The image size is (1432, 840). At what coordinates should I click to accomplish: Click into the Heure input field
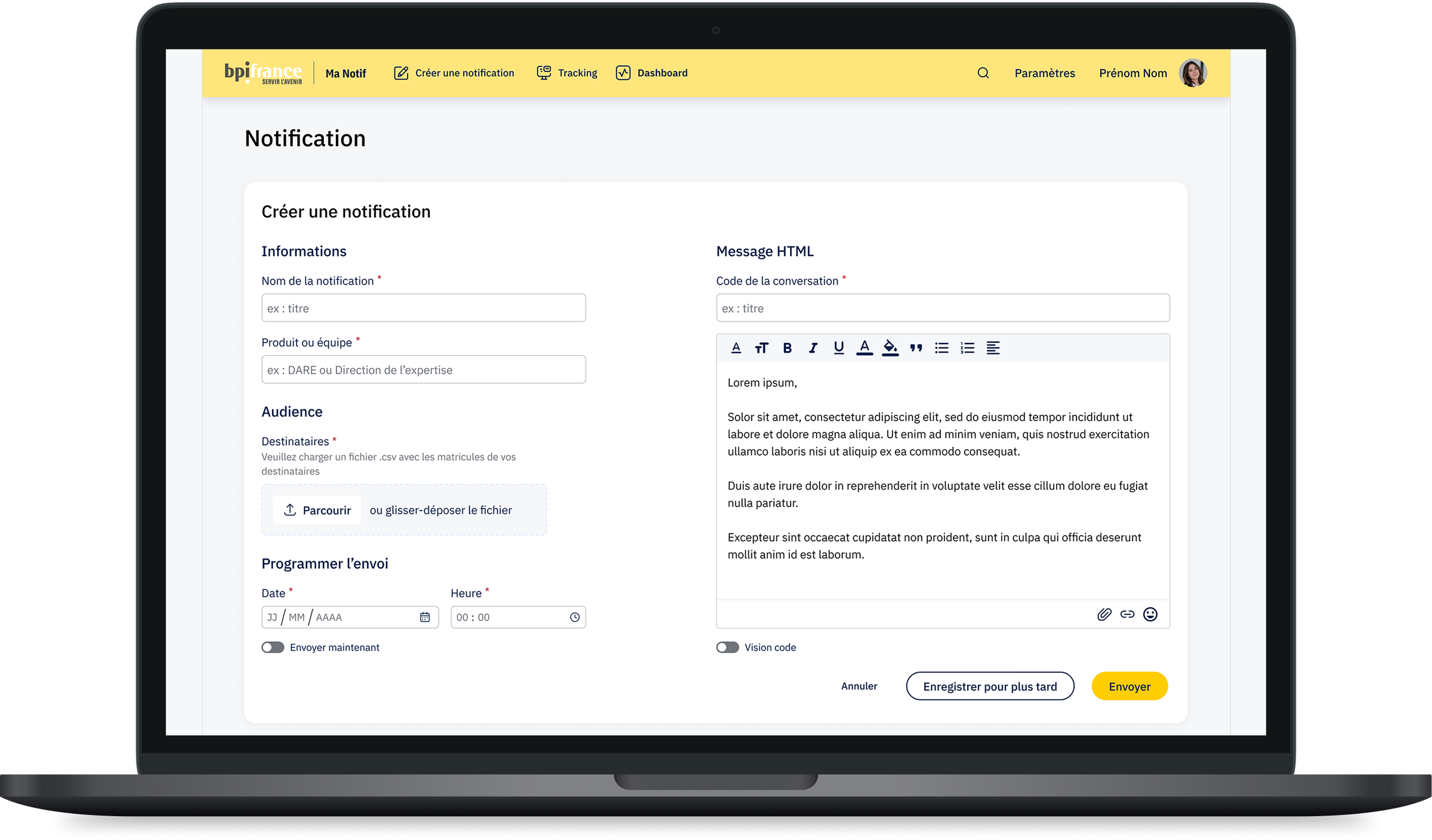point(518,617)
